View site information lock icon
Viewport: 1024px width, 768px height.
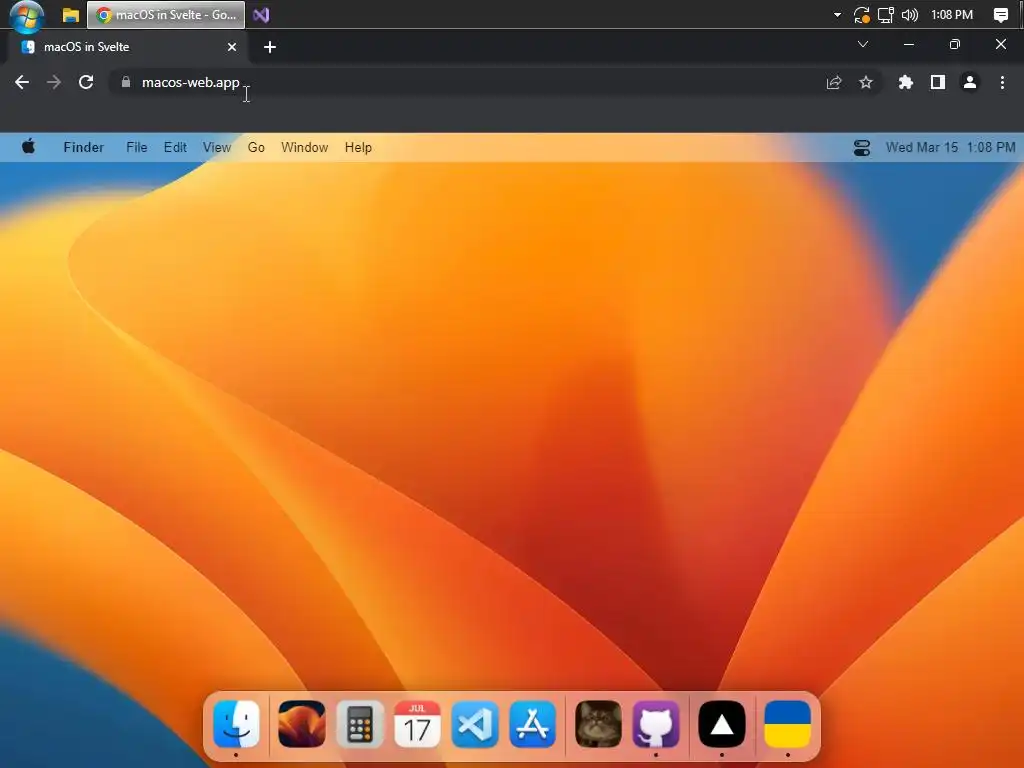tap(126, 82)
